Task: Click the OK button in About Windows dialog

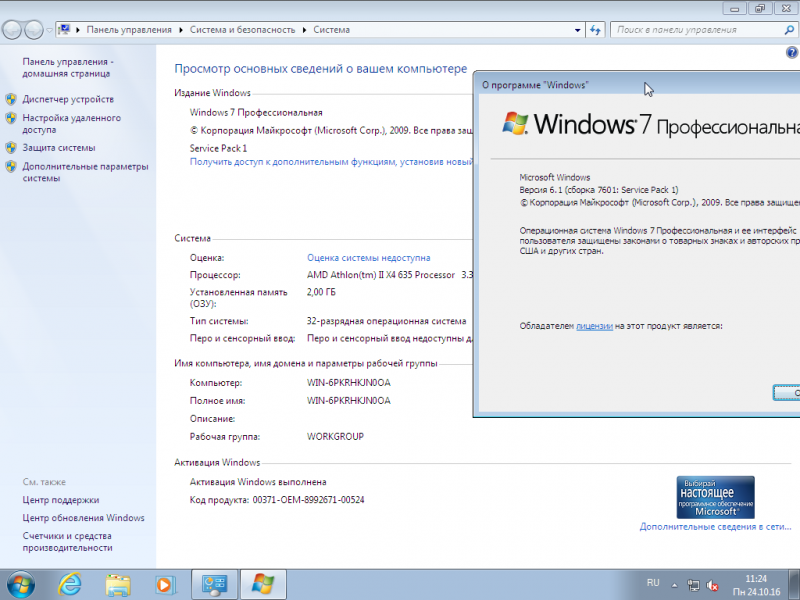Action: click(x=787, y=392)
